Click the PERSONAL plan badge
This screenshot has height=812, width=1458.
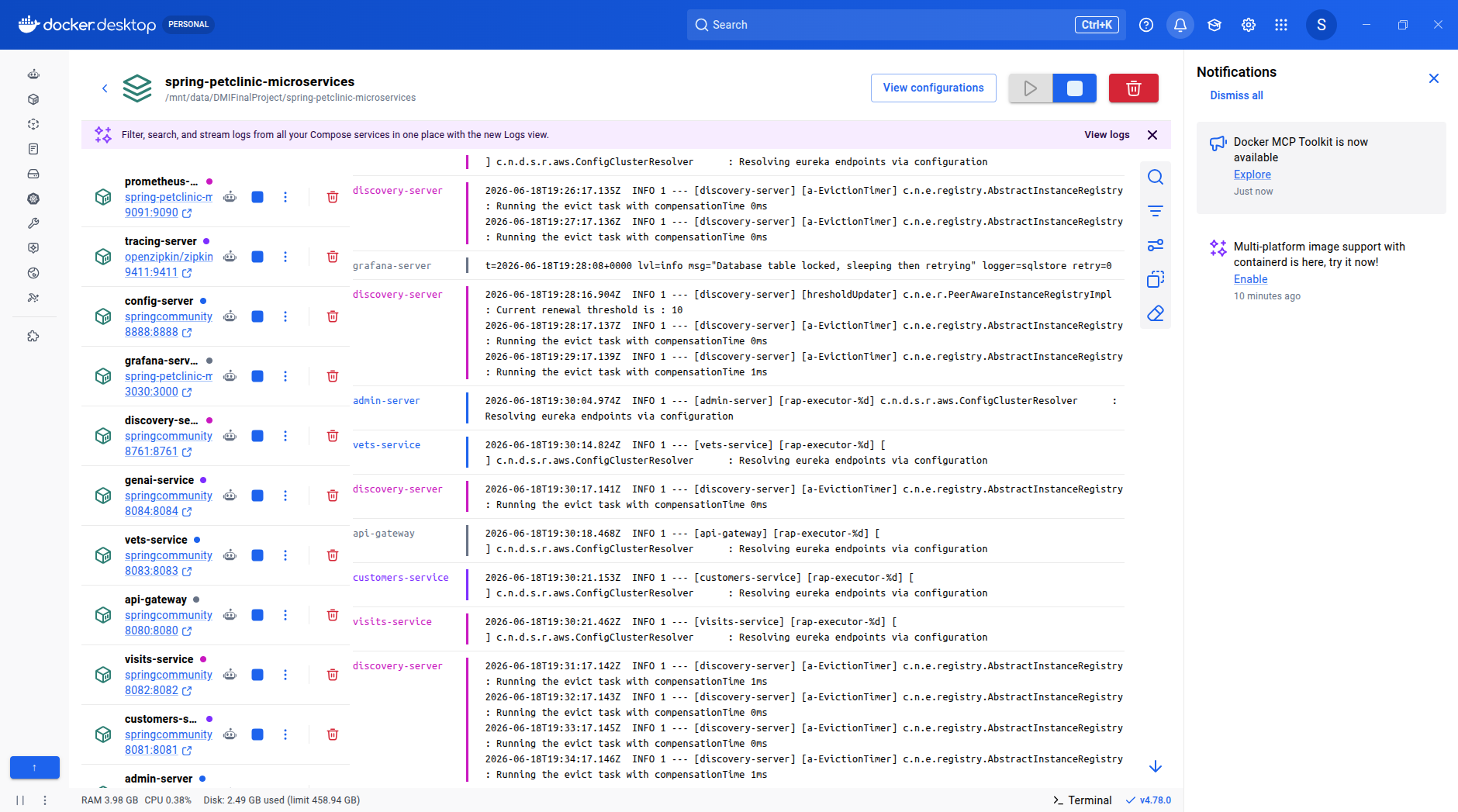point(188,25)
